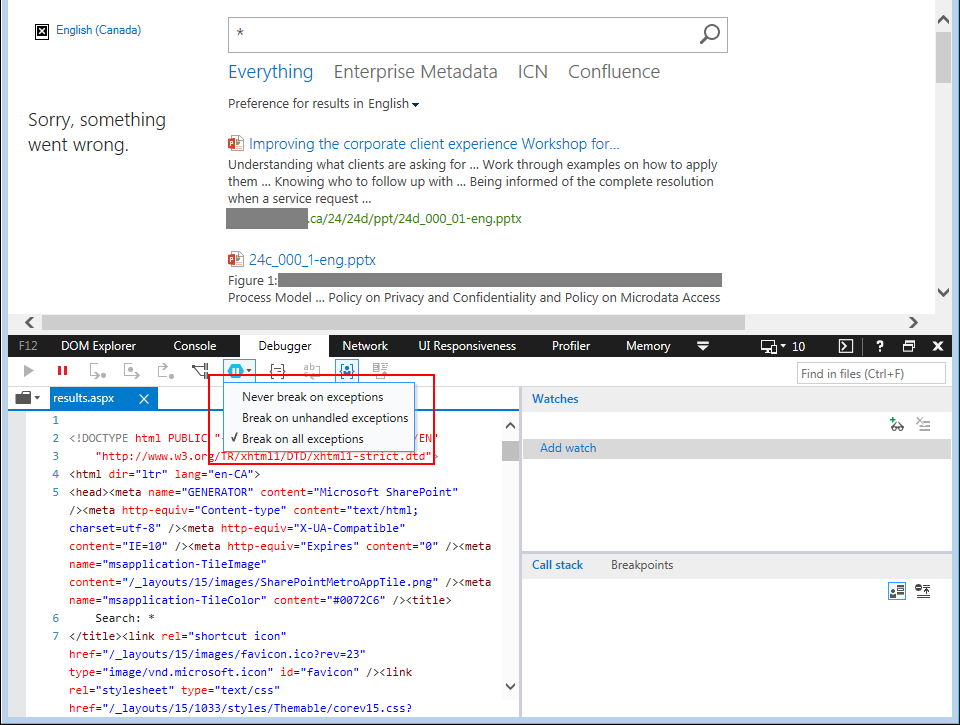Open the console toggle icon in F12 header

tap(846, 346)
